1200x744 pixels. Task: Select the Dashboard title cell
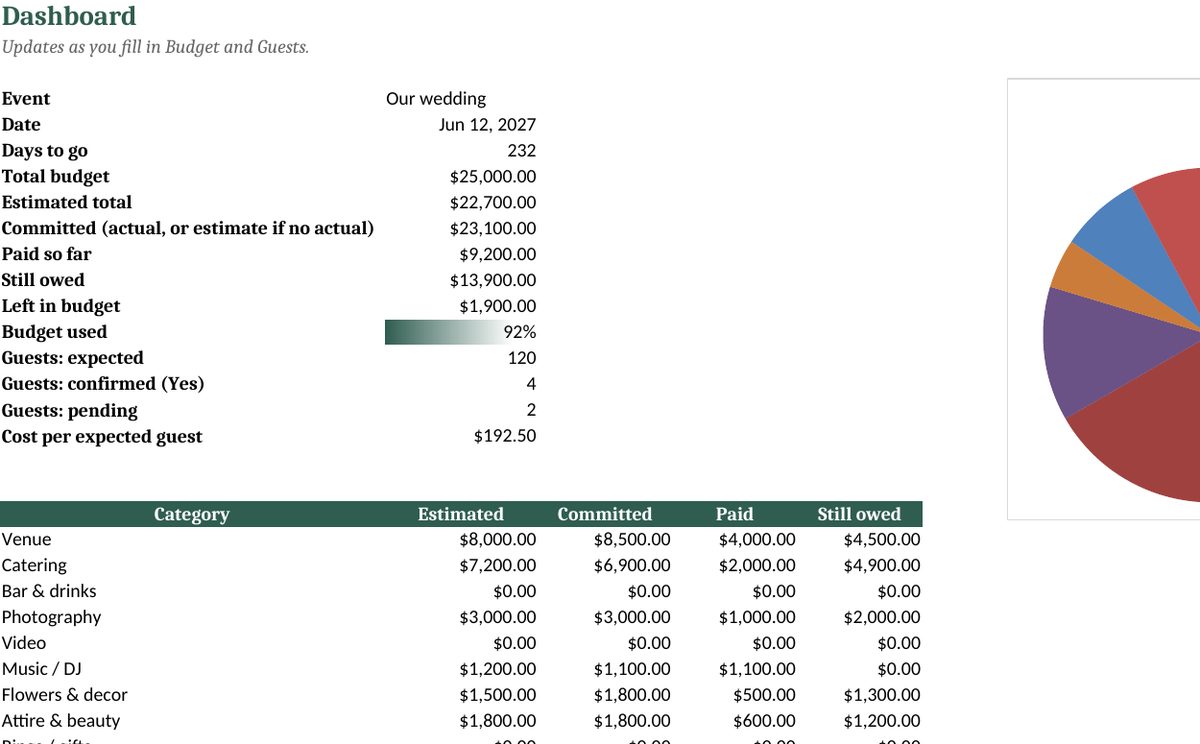(69, 17)
